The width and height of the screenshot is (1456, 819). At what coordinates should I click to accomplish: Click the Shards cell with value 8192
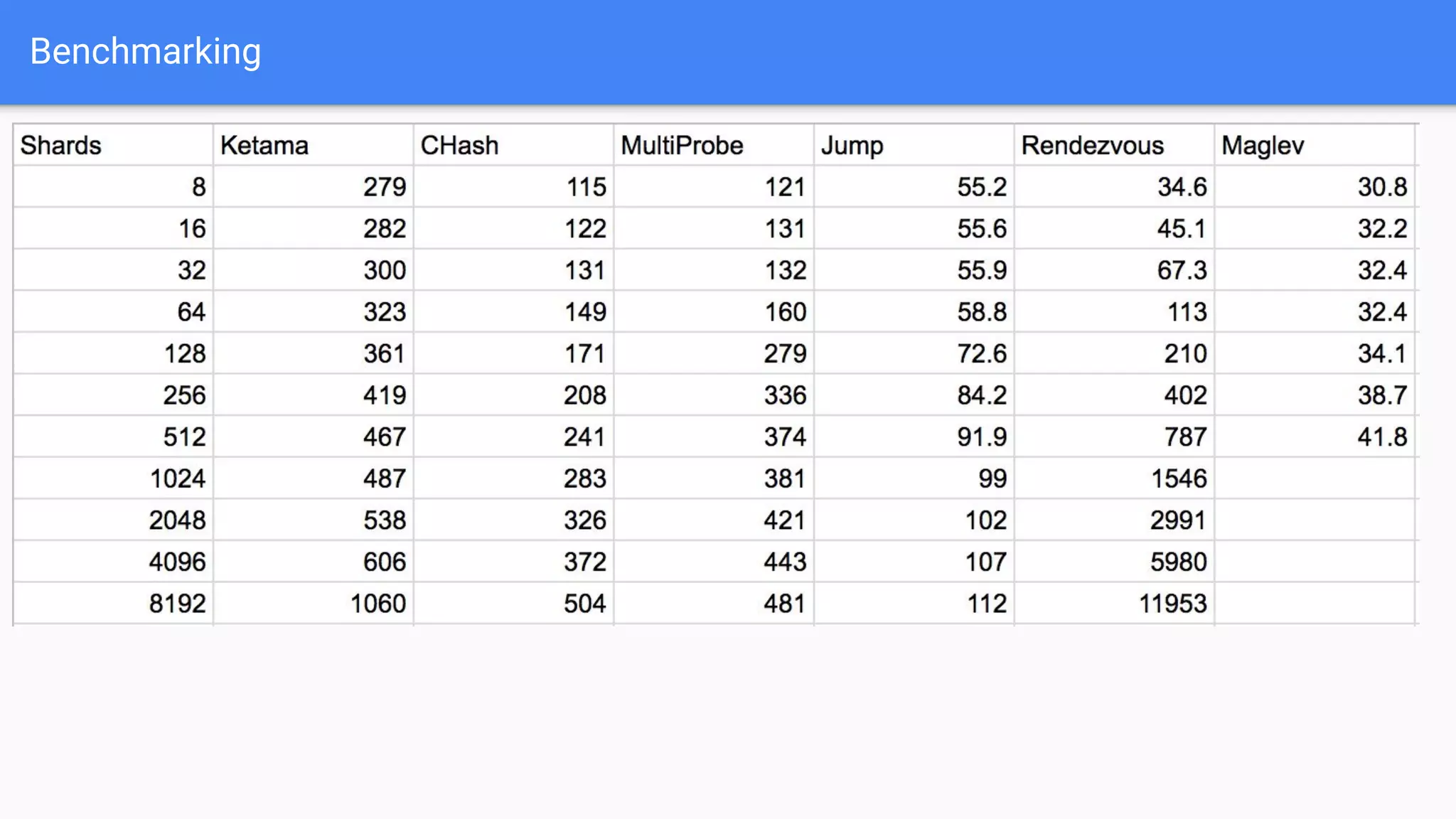coord(113,604)
